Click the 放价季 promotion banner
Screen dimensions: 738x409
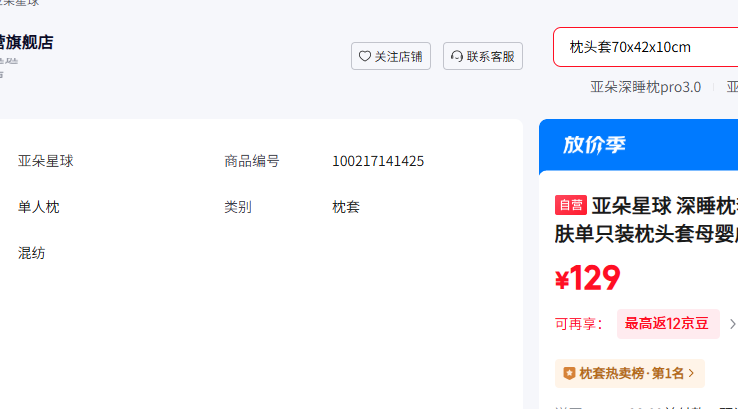pyautogui.click(x=638, y=145)
